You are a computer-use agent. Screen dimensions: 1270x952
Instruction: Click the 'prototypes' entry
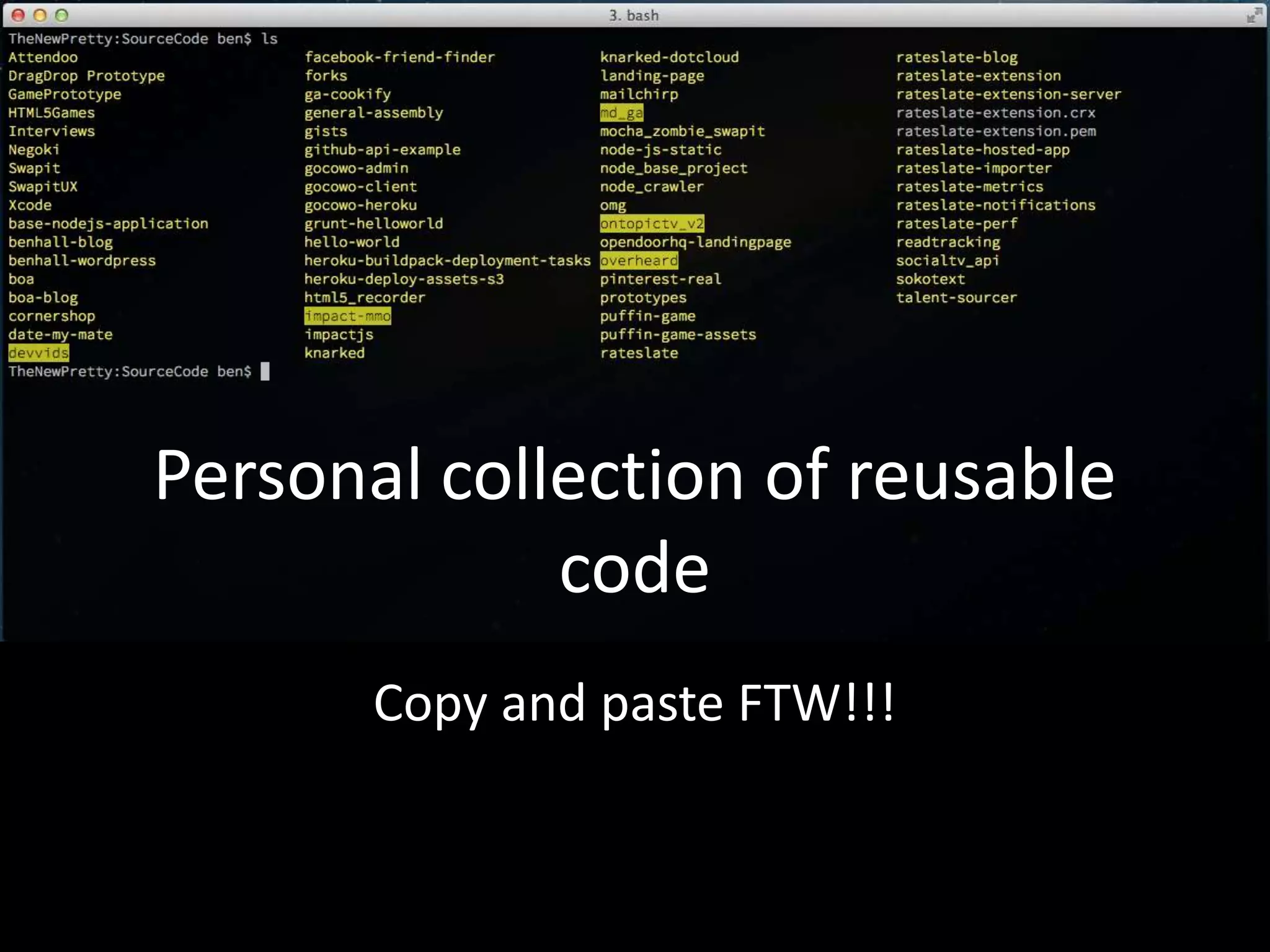(643, 297)
